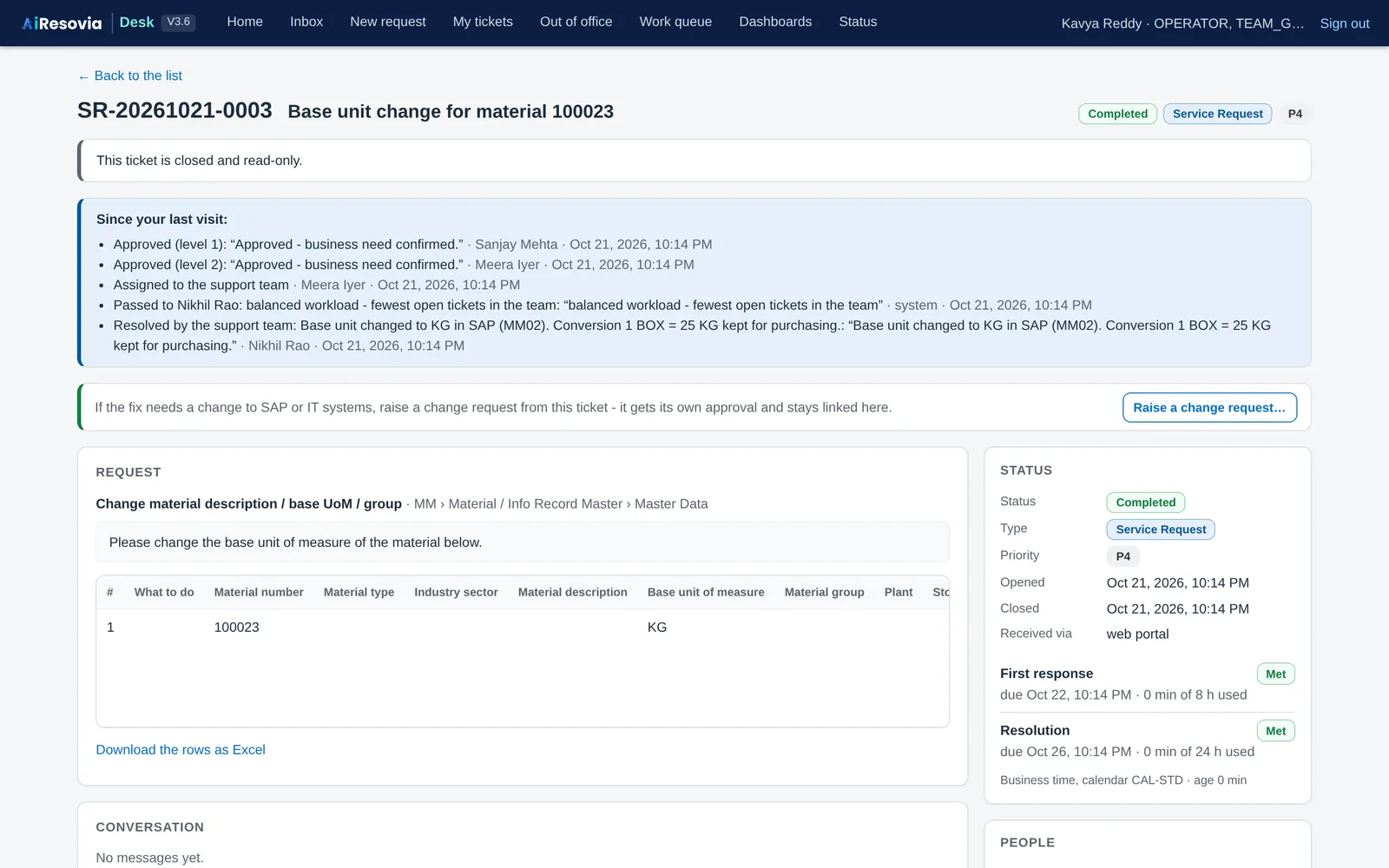Click the No messages yet text

tap(149, 858)
